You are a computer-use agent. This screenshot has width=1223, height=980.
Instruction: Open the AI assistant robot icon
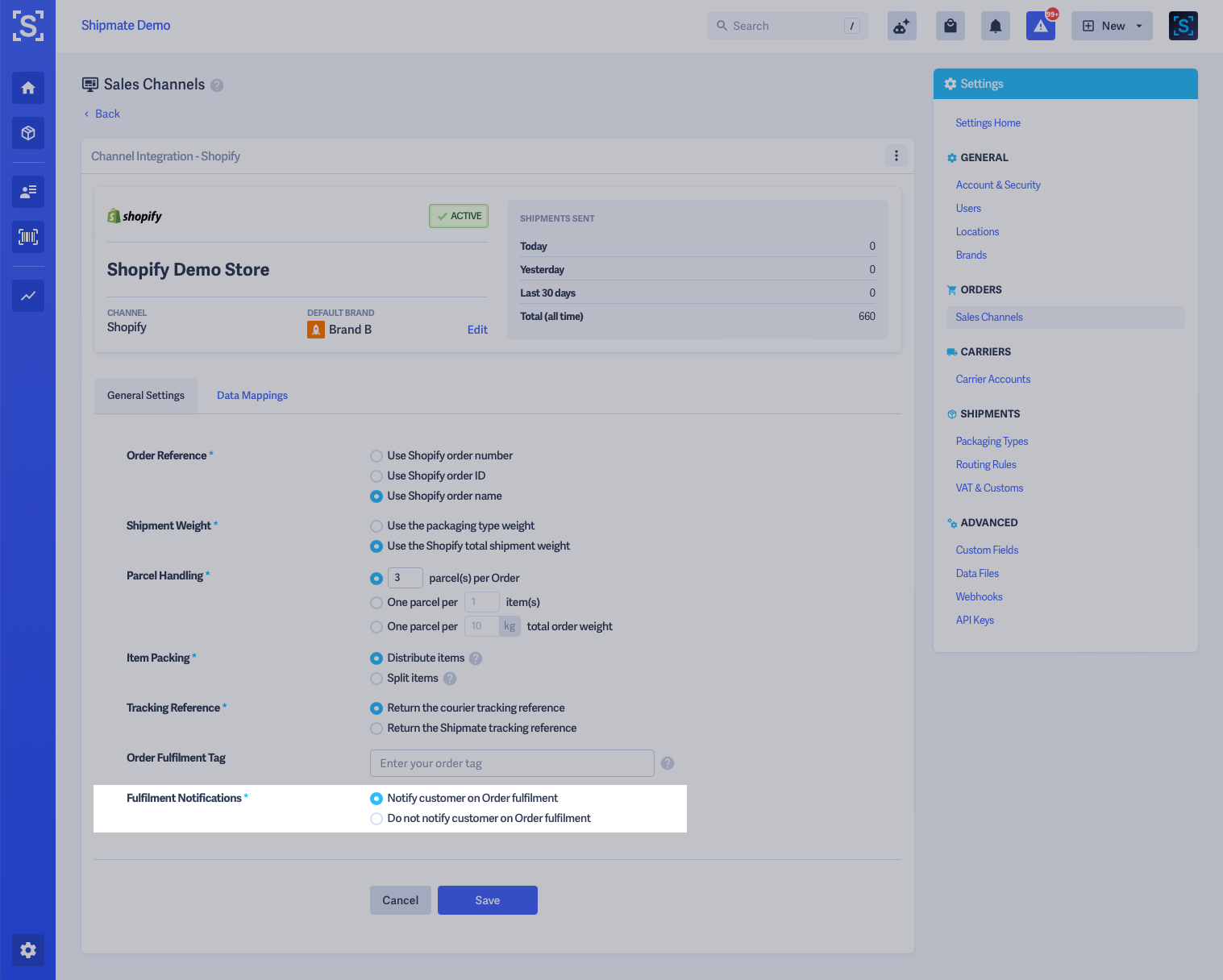[901, 25]
